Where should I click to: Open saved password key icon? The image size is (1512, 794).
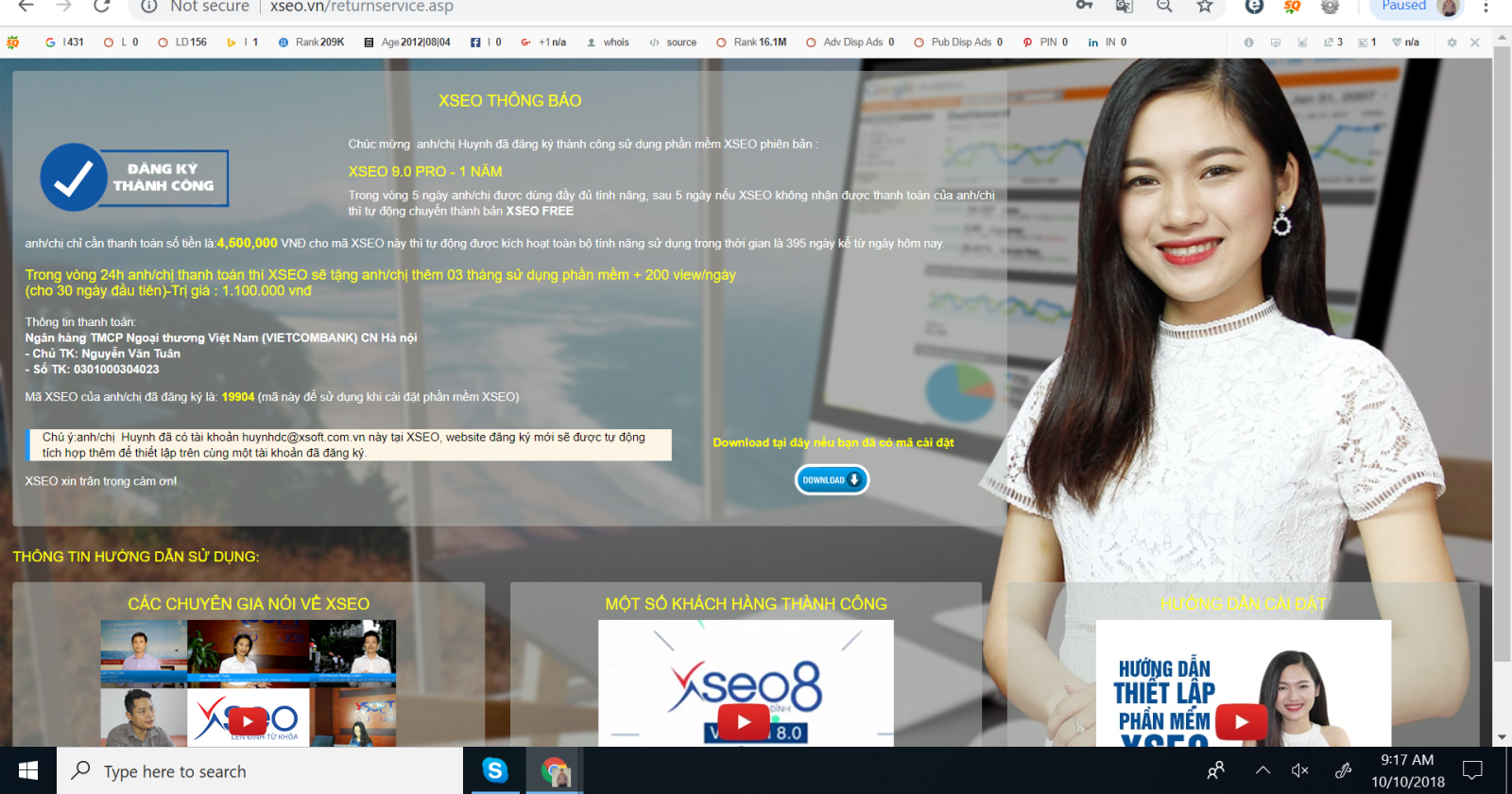click(x=1084, y=6)
